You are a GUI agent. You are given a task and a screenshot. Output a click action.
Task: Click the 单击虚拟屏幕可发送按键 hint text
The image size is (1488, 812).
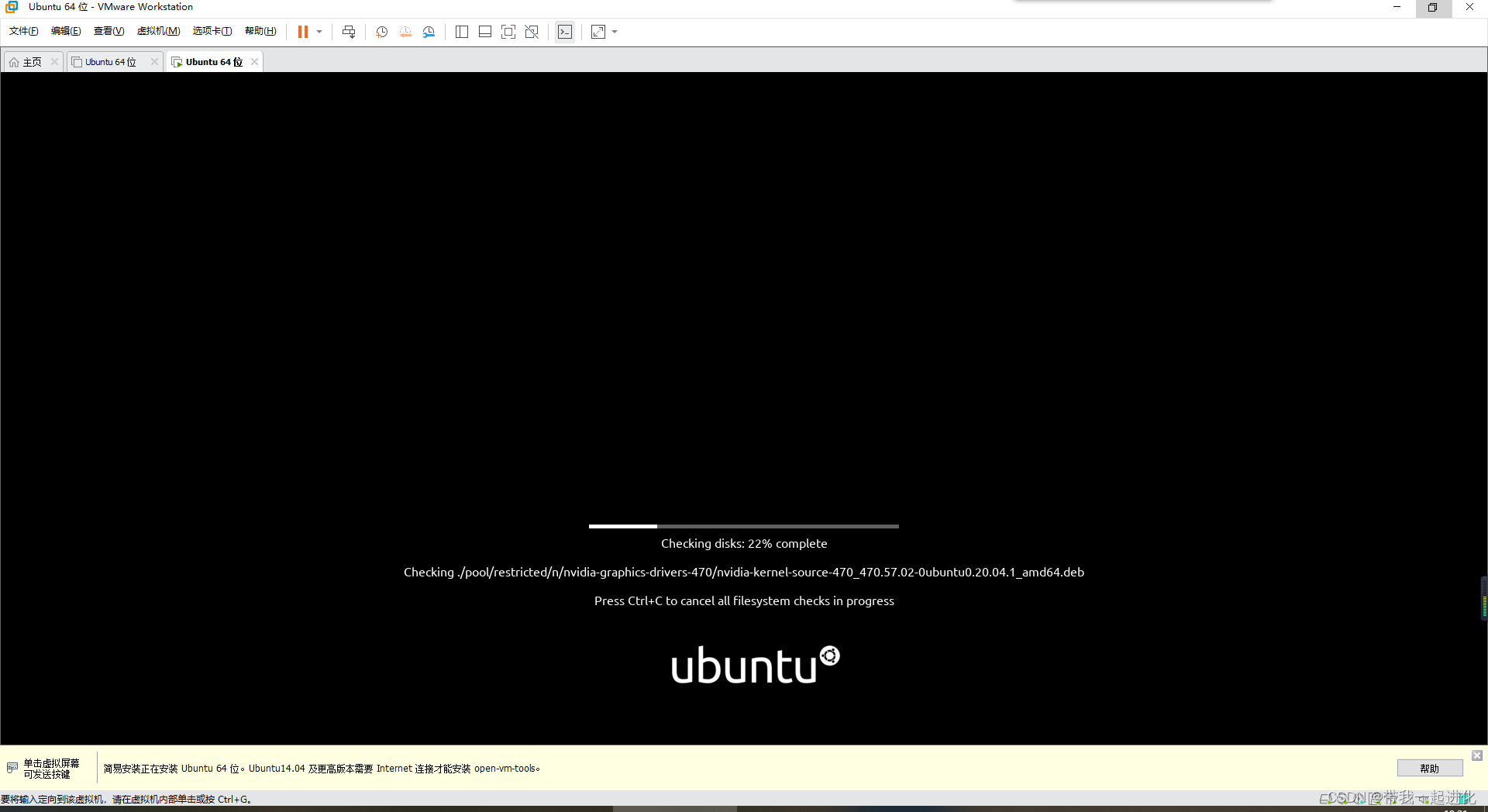tap(51, 769)
